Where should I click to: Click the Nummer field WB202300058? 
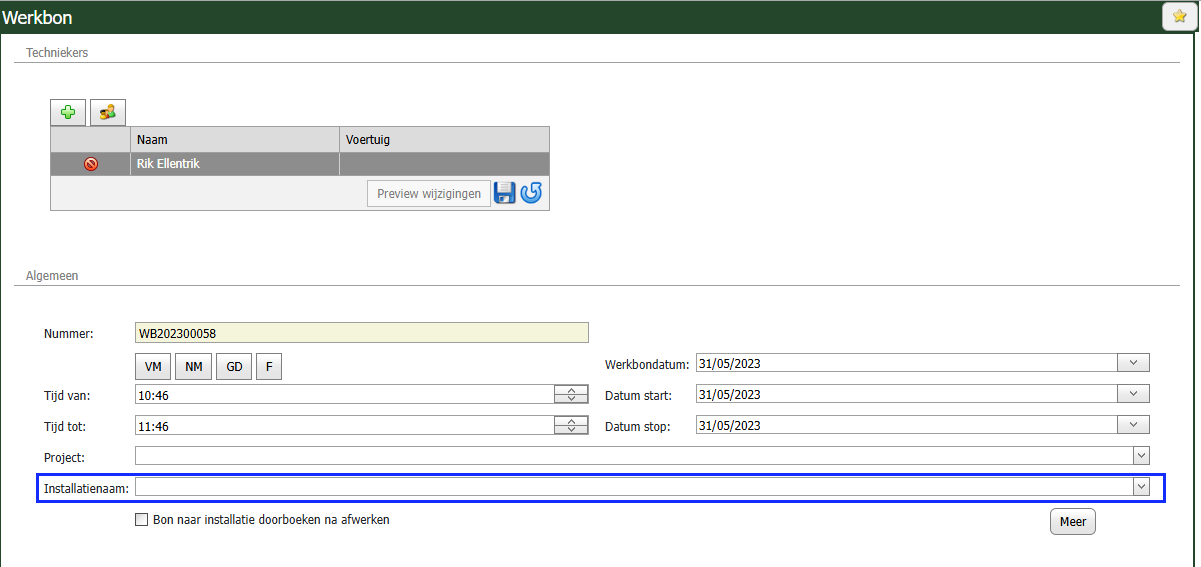362,333
